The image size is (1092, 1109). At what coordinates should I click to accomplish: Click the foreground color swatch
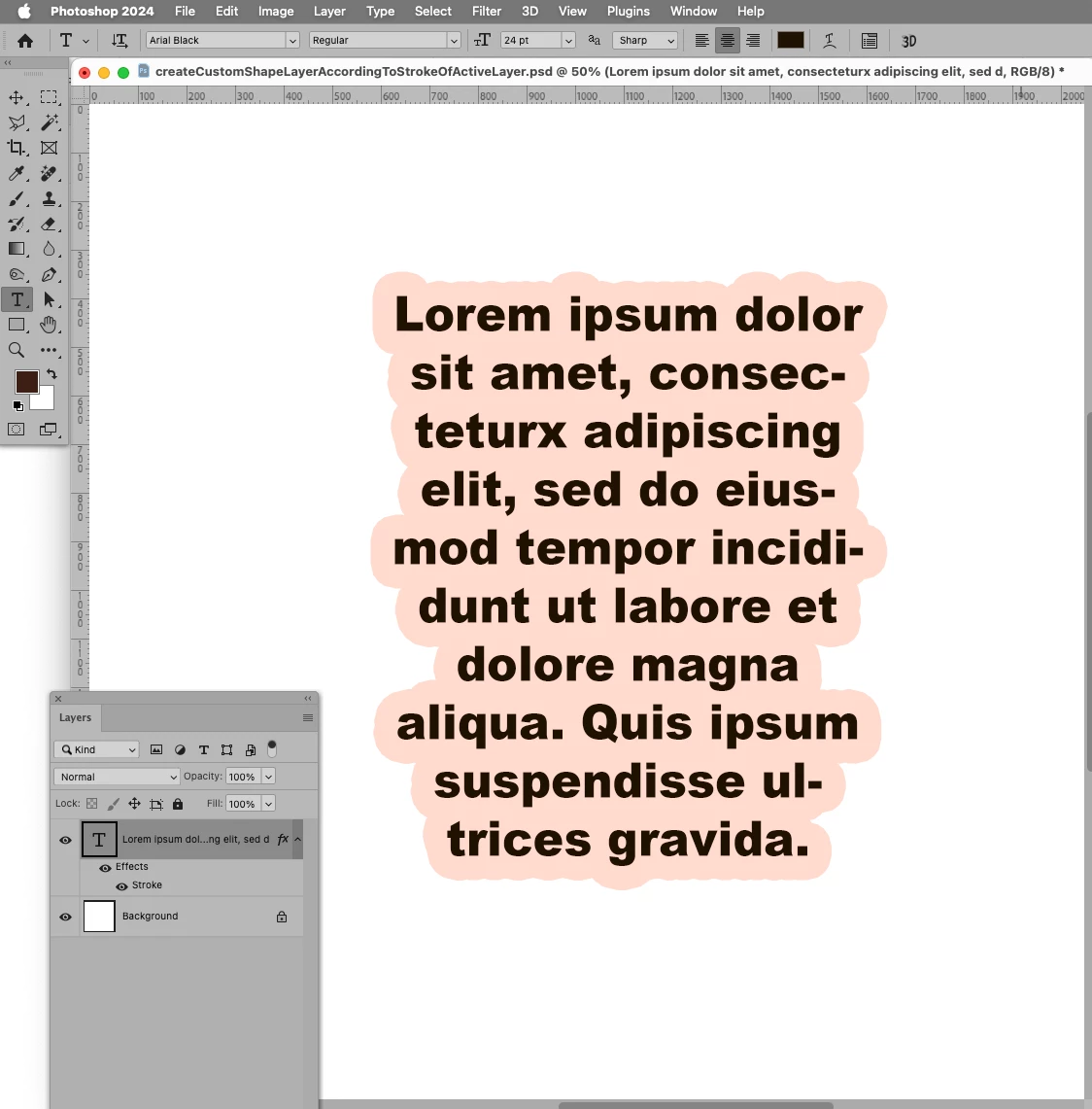point(27,382)
